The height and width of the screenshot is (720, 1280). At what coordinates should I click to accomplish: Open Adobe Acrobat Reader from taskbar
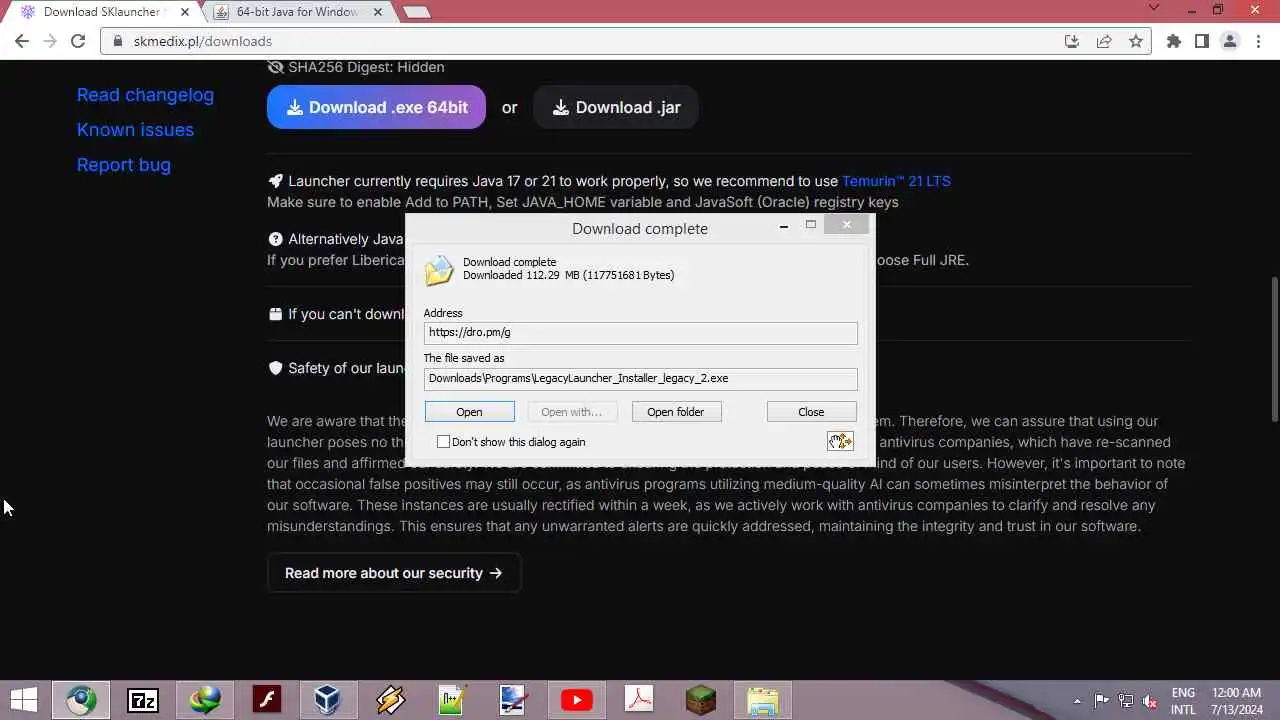click(639, 700)
